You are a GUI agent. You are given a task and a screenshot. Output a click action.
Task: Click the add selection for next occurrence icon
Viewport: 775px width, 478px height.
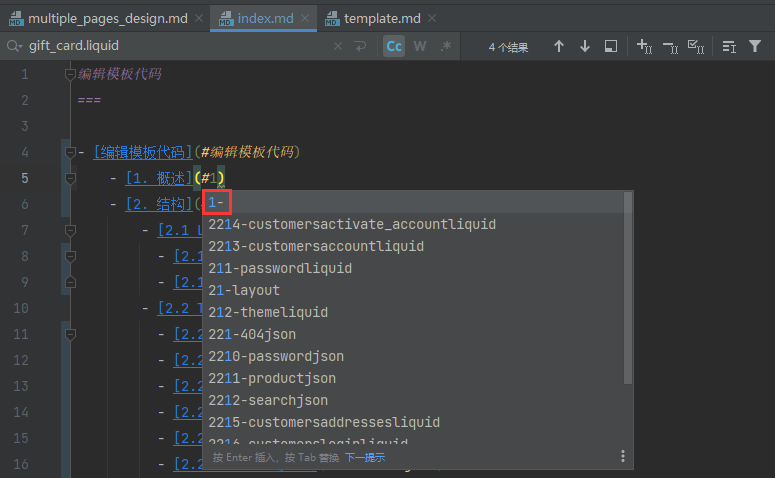(644, 47)
